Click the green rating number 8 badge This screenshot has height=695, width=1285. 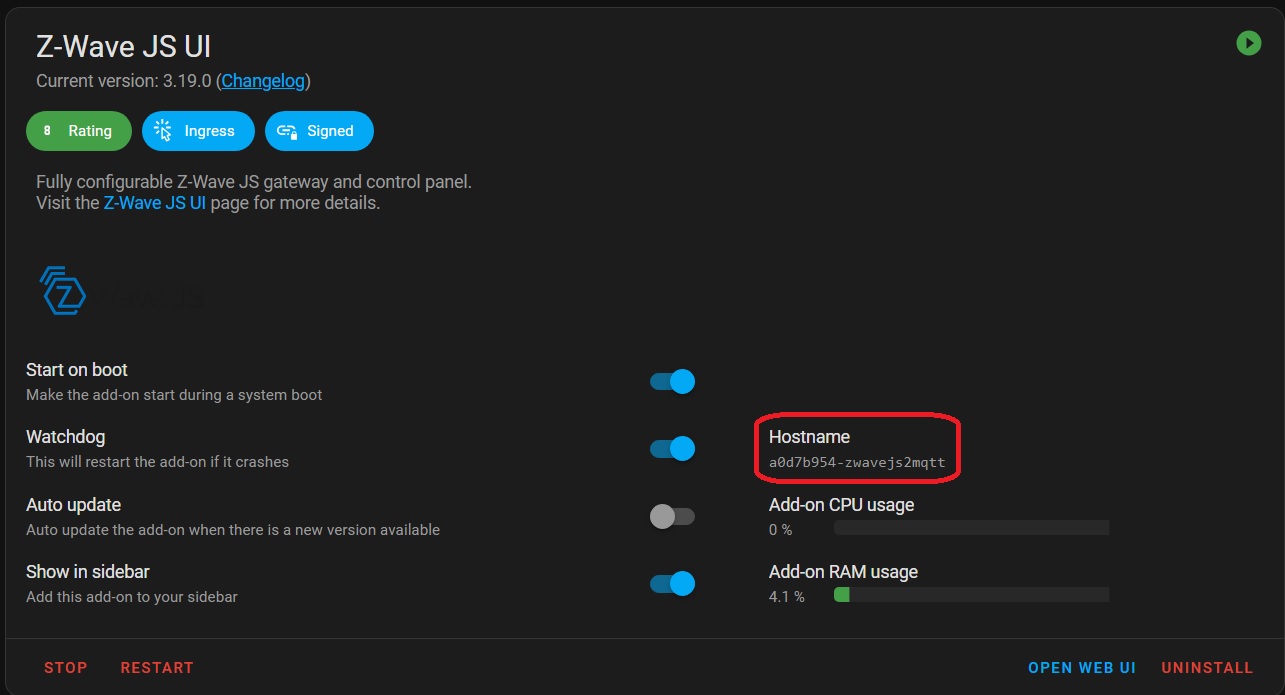click(x=47, y=131)
